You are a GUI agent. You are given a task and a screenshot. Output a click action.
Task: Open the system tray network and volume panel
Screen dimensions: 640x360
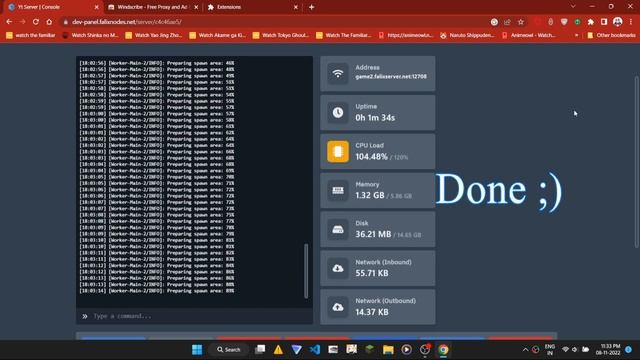pos(576,350)
